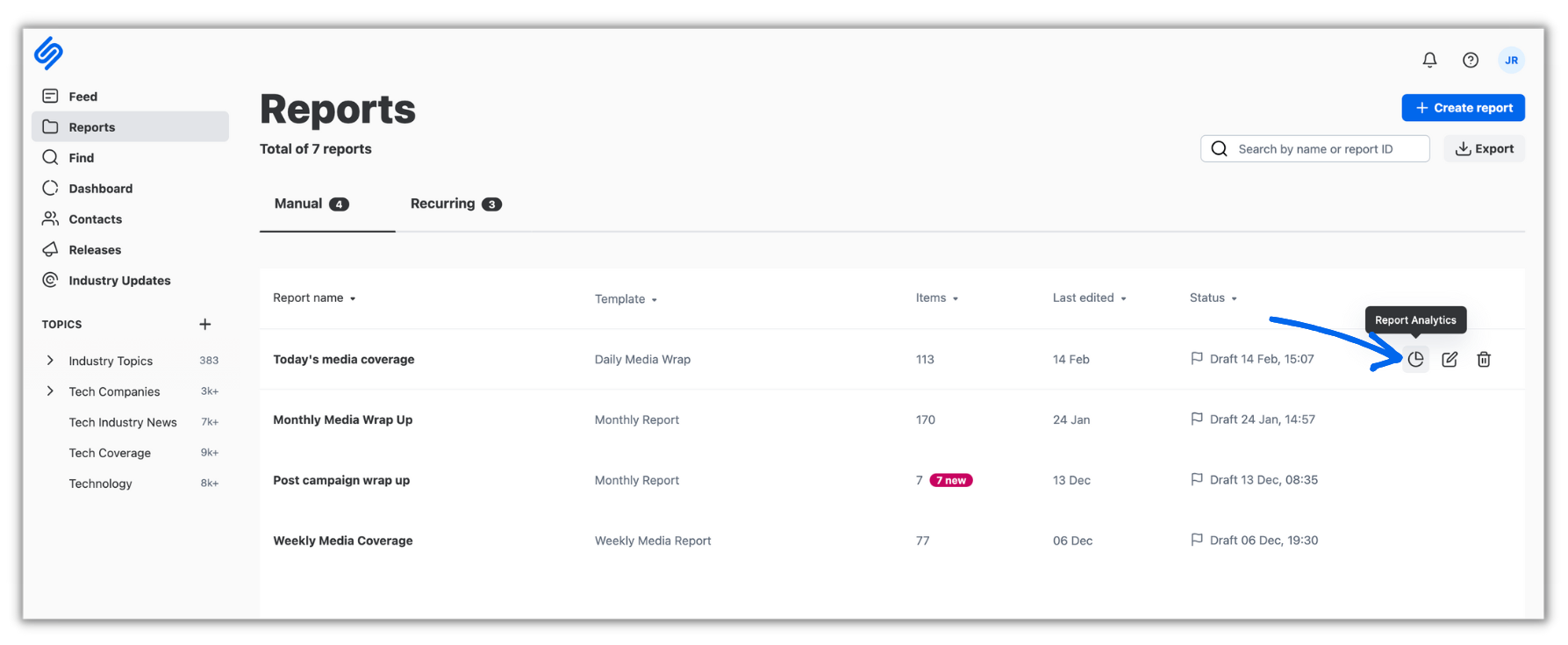The image size is (1568, 645).
Task: Open the help question mark icon
Action: (1471, 60)
